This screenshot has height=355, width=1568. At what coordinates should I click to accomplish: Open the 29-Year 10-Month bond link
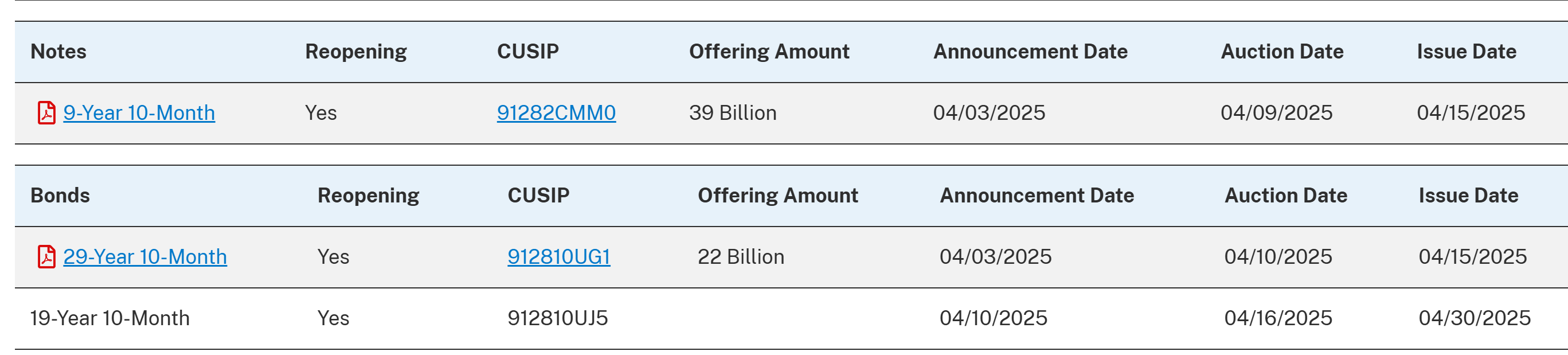145,256
